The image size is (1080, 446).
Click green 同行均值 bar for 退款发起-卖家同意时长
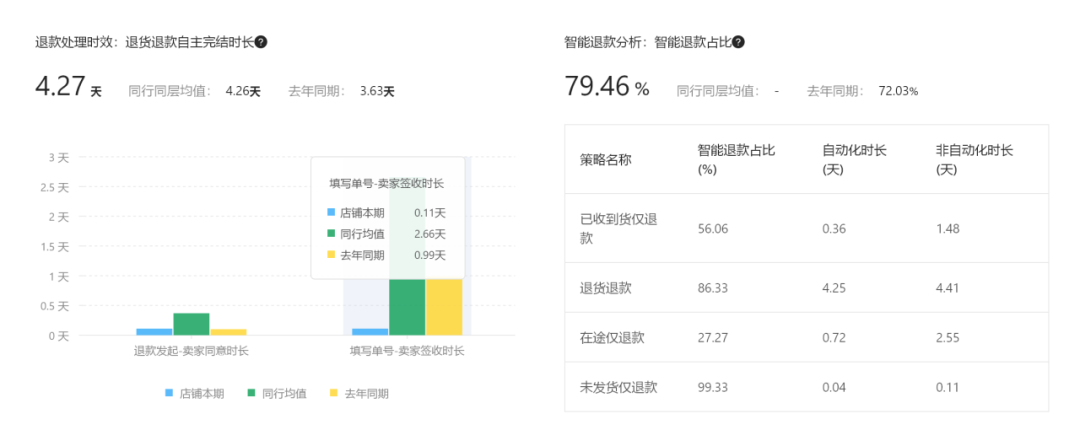pos(191,324)
